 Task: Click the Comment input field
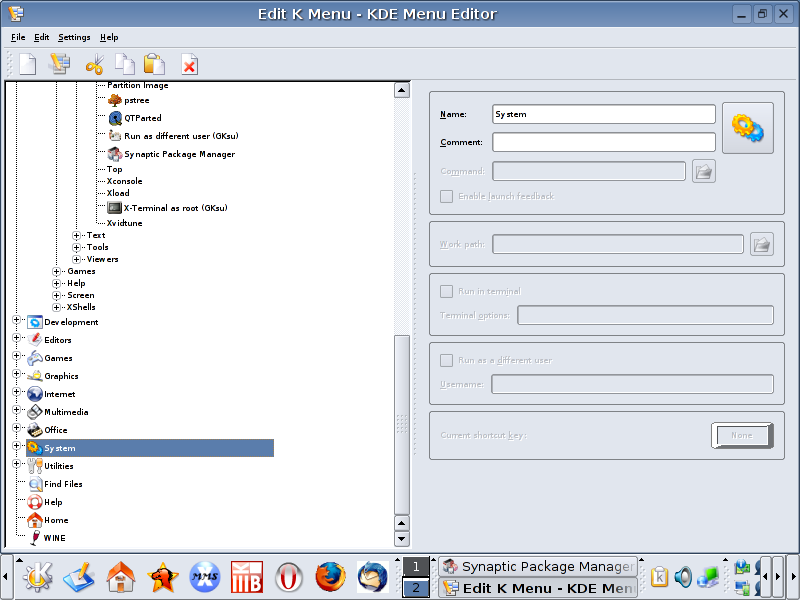(603, 142)
